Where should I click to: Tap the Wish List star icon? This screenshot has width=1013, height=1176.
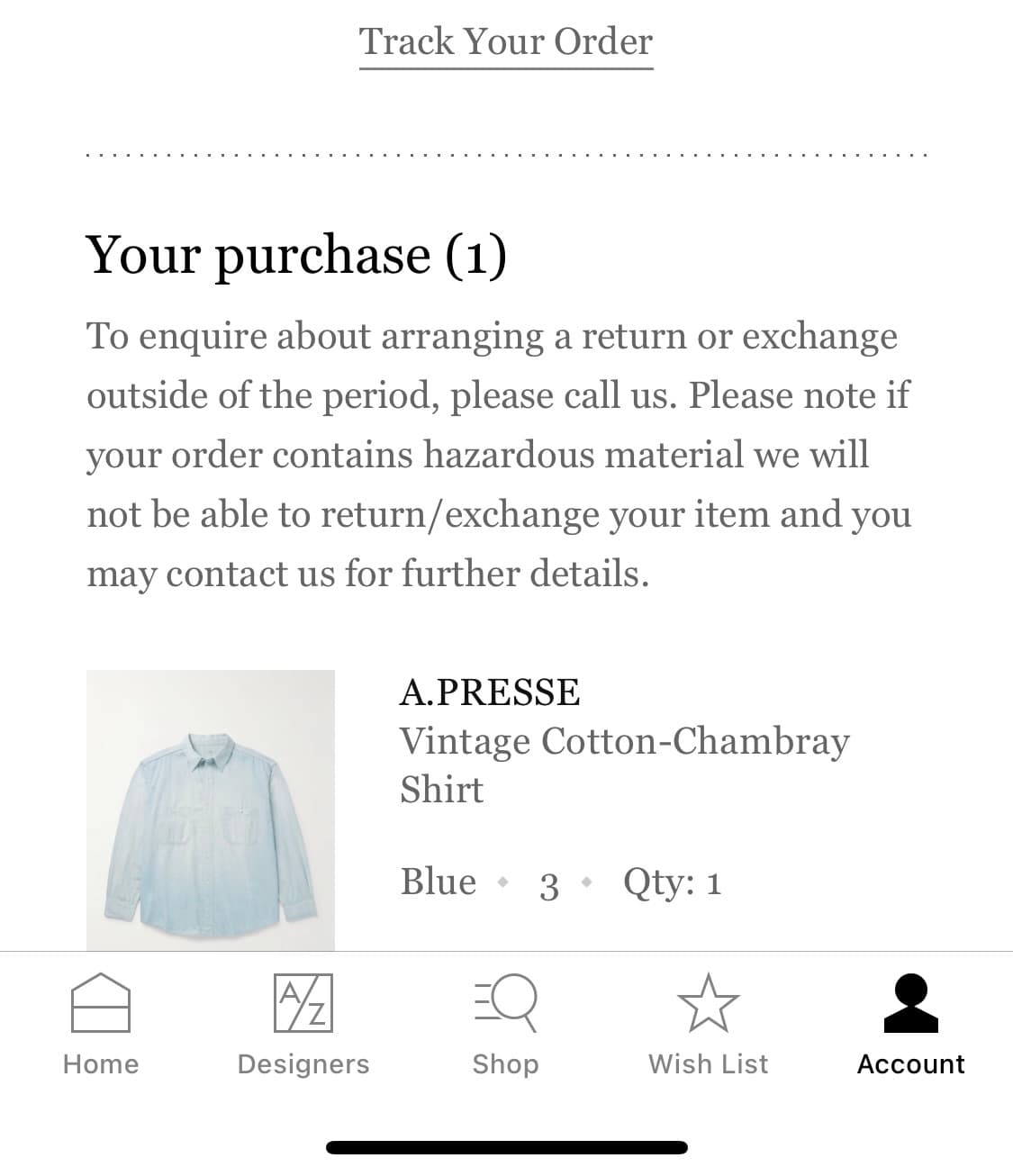(x=708, y=1003)
